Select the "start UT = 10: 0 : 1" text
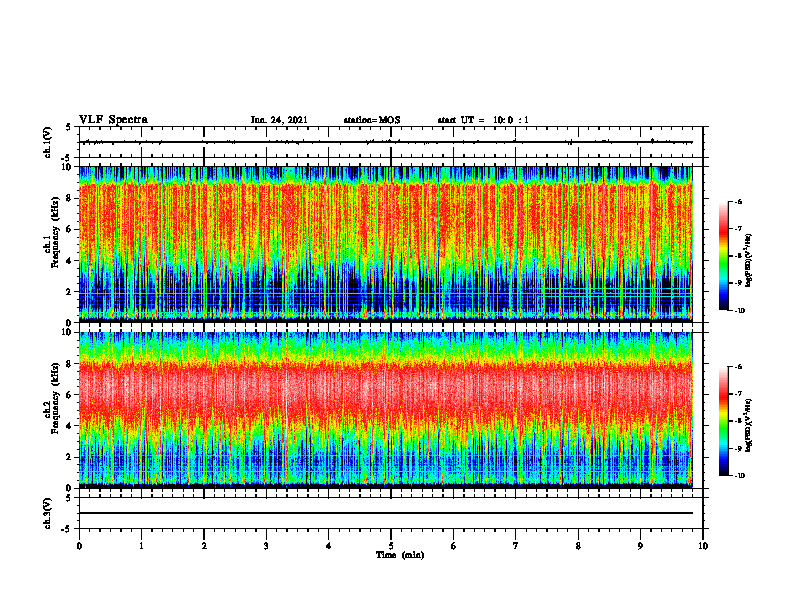The height and width of the screenshot is (612, 792). coord(483,120)
